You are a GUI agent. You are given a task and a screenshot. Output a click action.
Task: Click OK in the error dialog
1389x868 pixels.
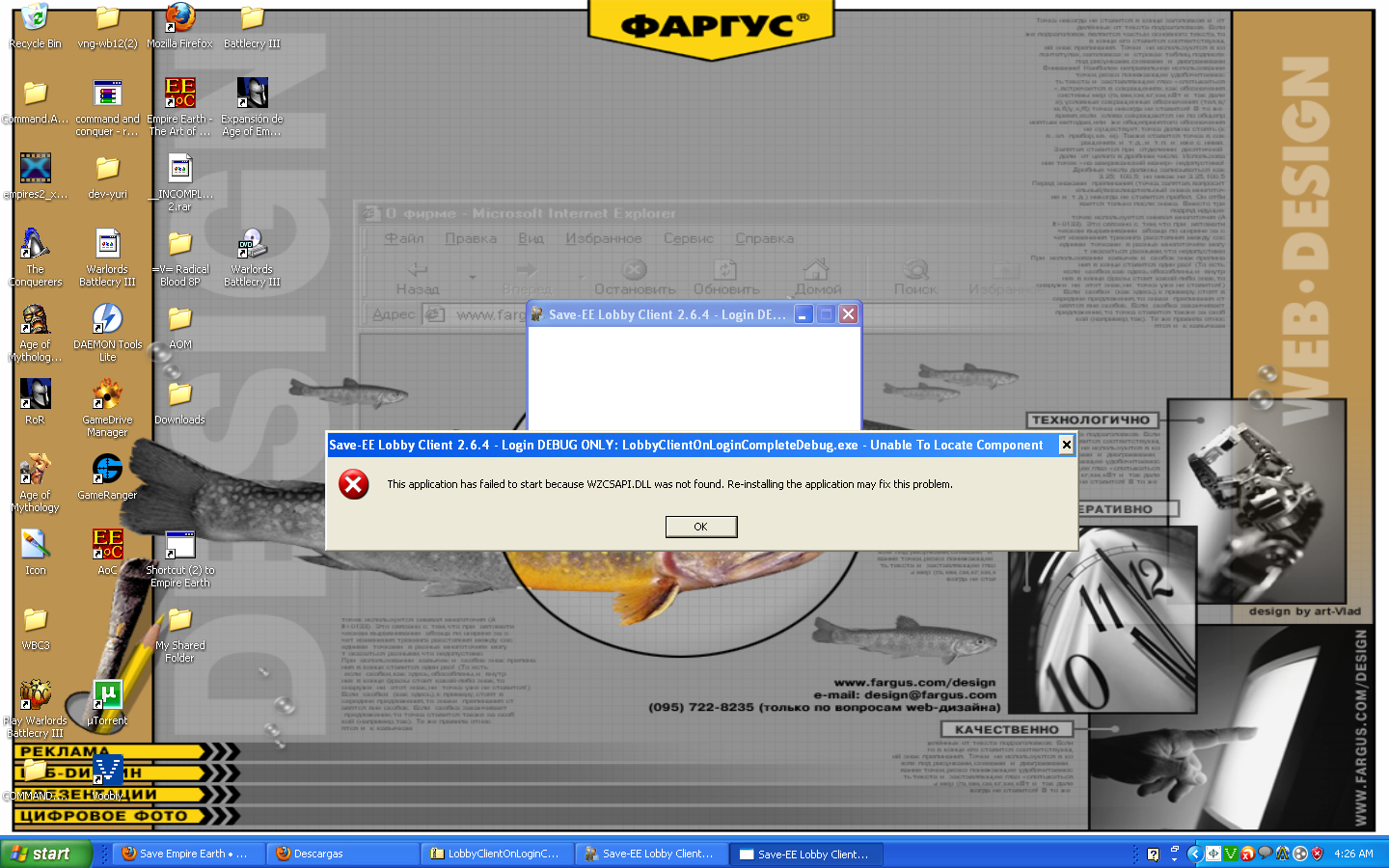(700, 527)
